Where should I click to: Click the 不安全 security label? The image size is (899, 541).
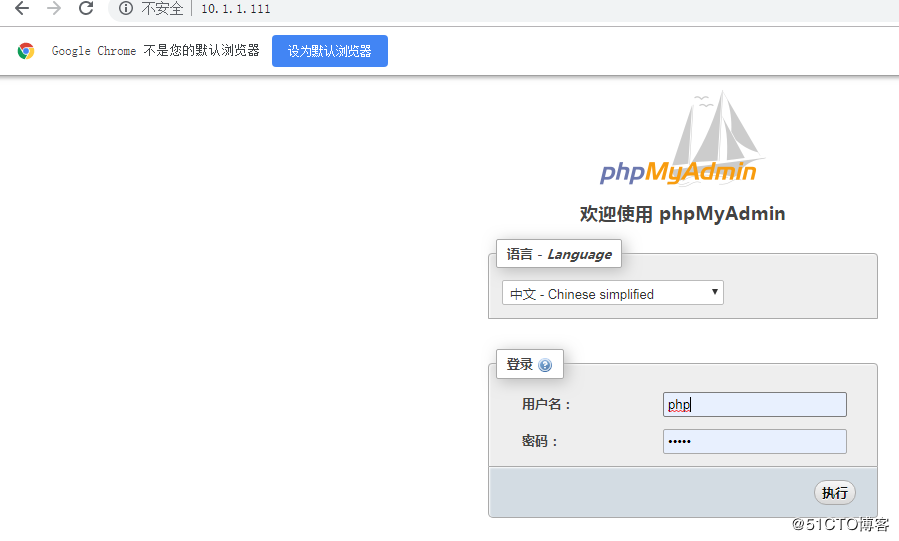point(162,9)
